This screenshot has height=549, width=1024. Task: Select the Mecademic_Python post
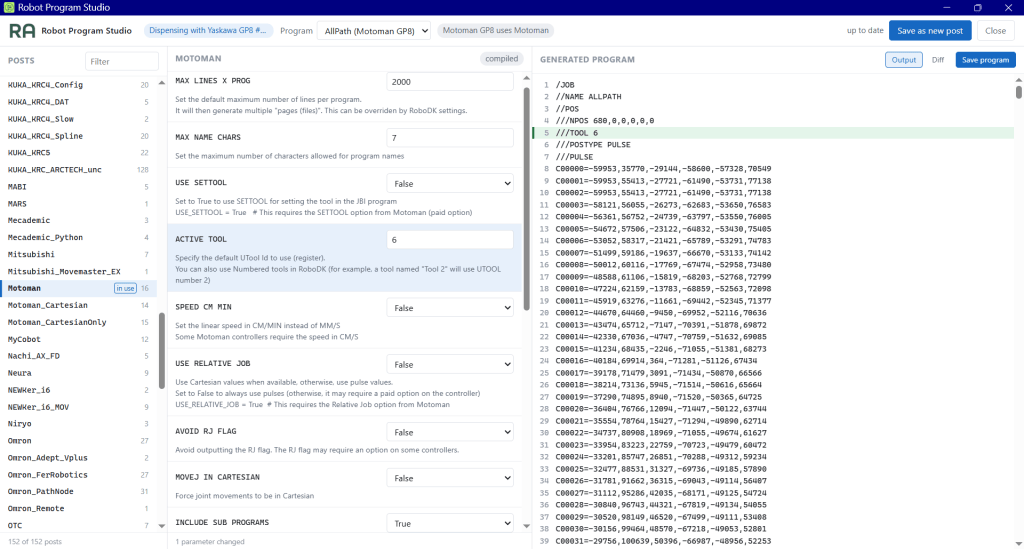point(78,238)
